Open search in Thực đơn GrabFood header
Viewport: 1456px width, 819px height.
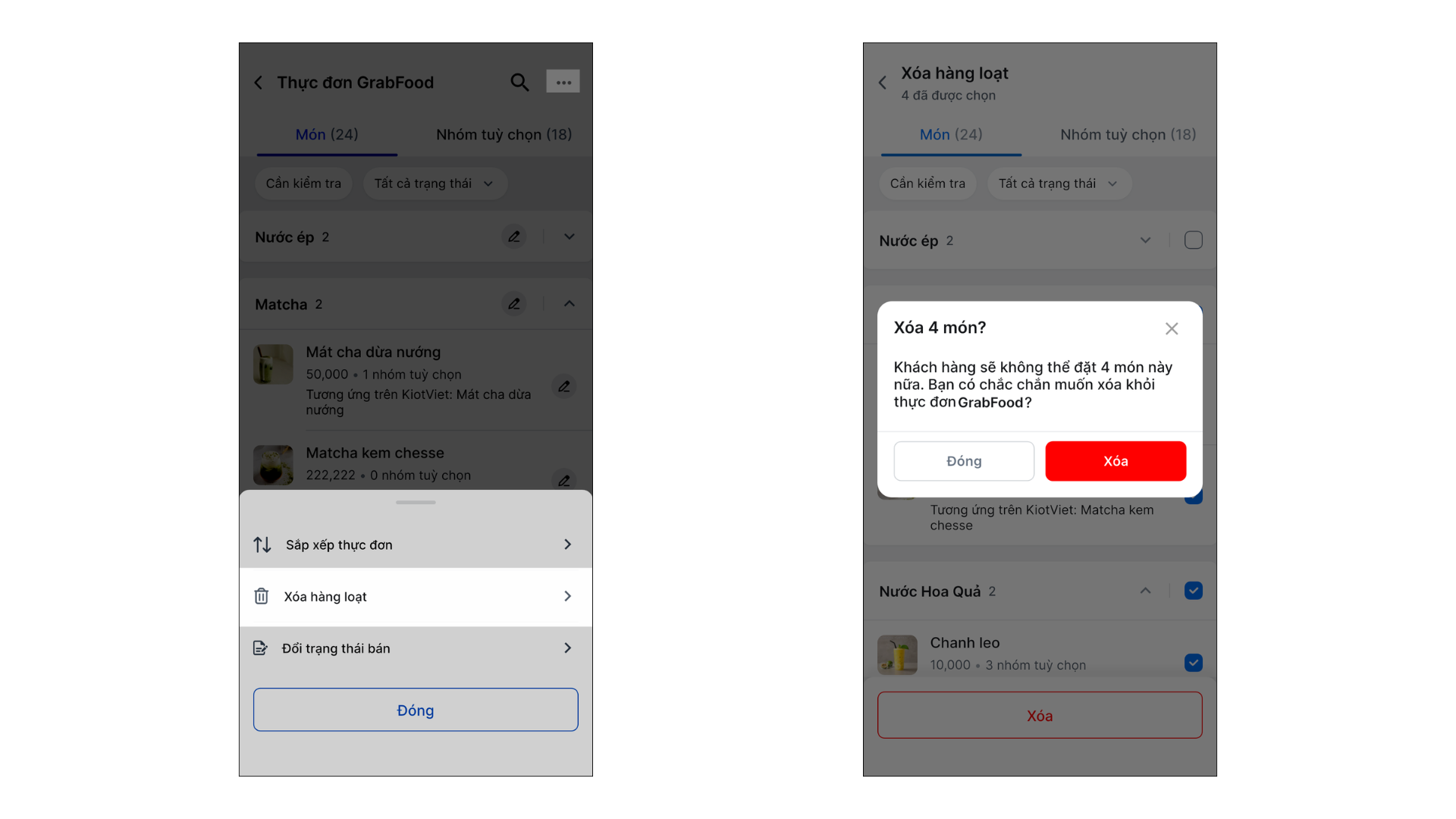click(x=519, y=82)
